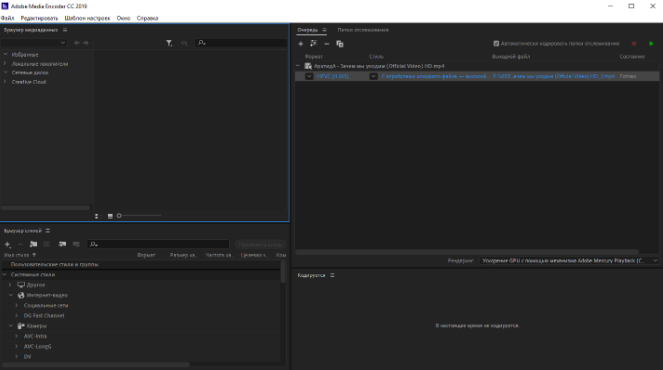Open the Renderer GPU acceleration dropdown
Viewport: 663px width, 370px height.
(x=569, y=261)
